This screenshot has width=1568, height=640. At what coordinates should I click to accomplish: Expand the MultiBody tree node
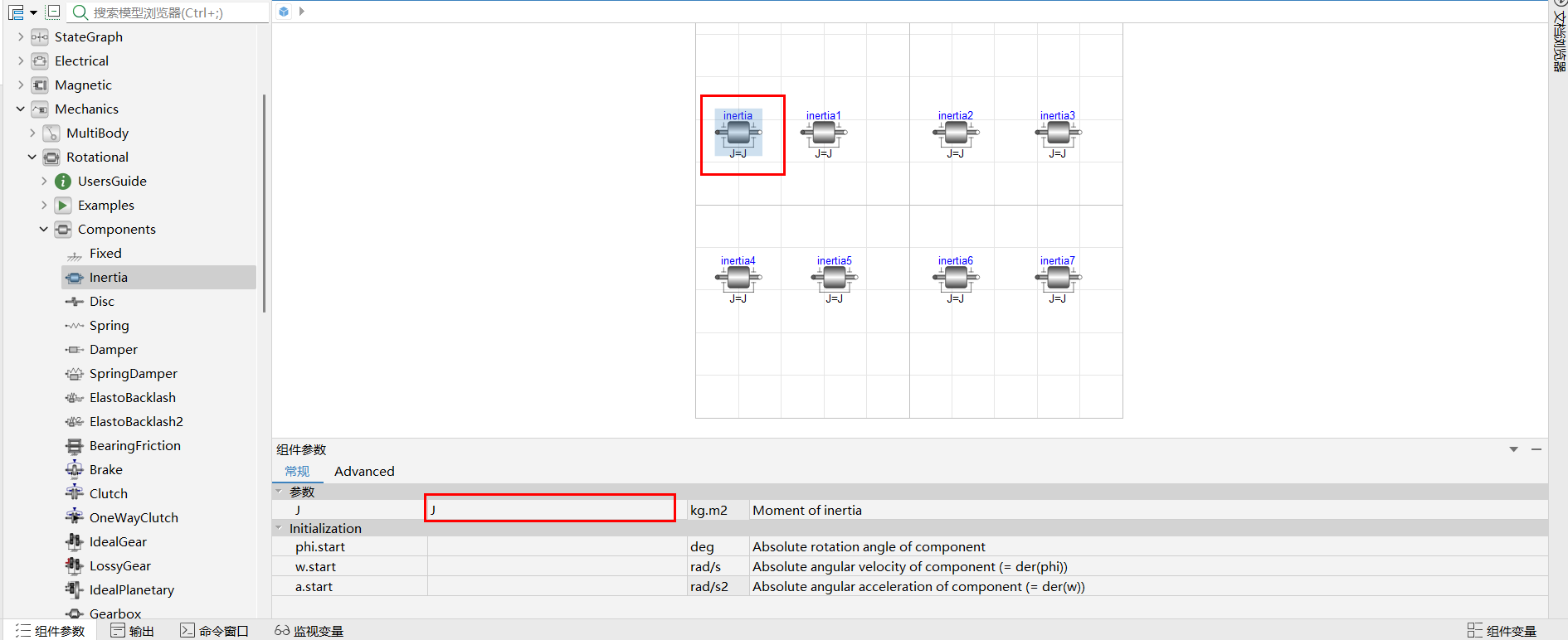click(32, 133)
